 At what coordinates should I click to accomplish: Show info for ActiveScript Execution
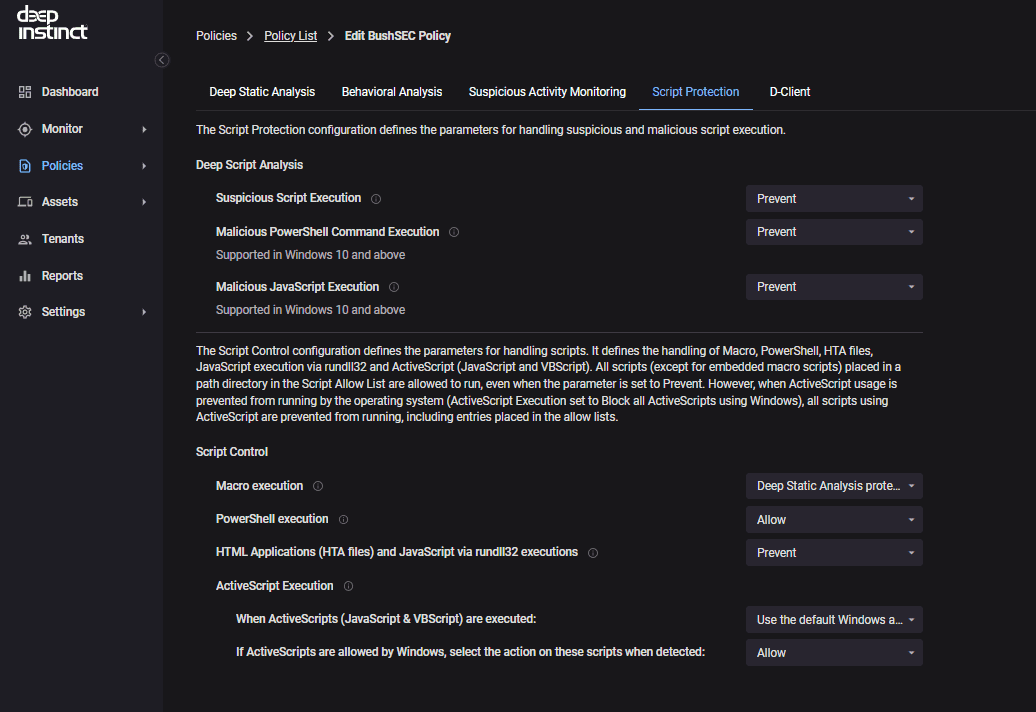[348, 586]
